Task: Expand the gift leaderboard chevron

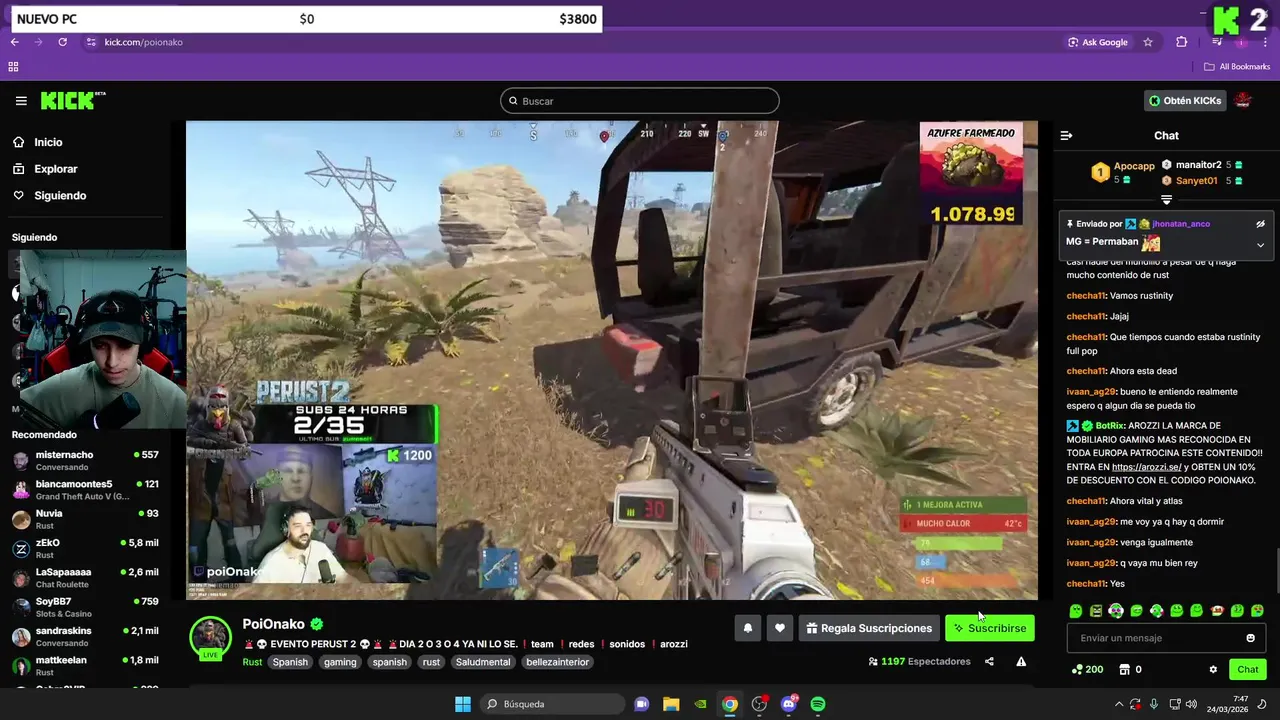Action: point(1166,200)
